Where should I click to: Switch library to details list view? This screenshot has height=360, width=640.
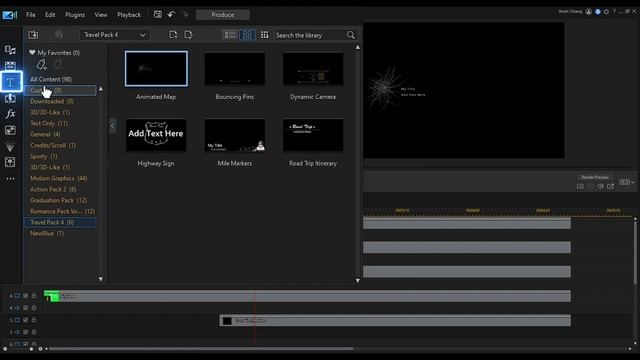coord(230,35)
